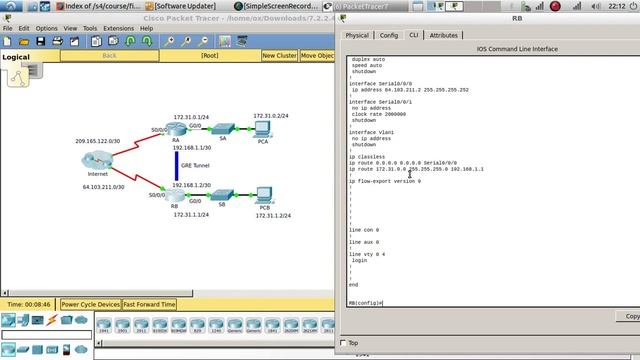Open the PCB computer device
The image size is (640, 360).
pyautogui.click(x=264, y=195)
